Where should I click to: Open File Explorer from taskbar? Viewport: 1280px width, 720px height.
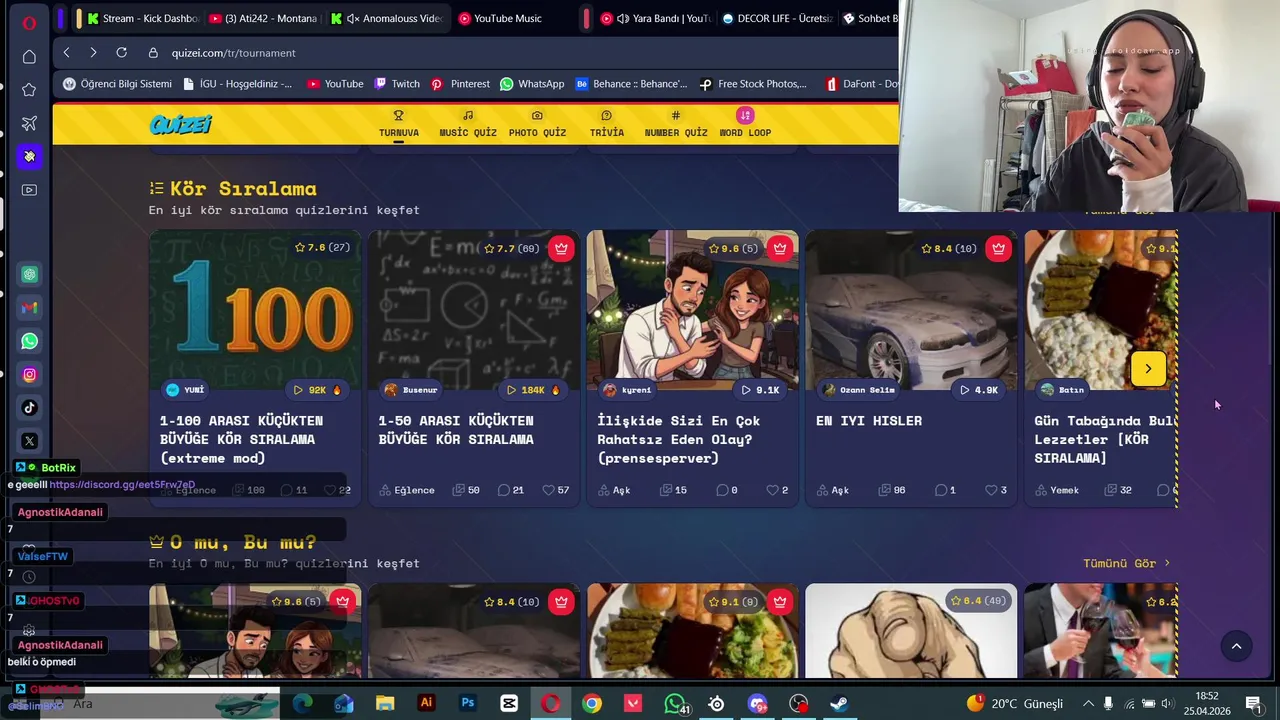coord(385,703)
